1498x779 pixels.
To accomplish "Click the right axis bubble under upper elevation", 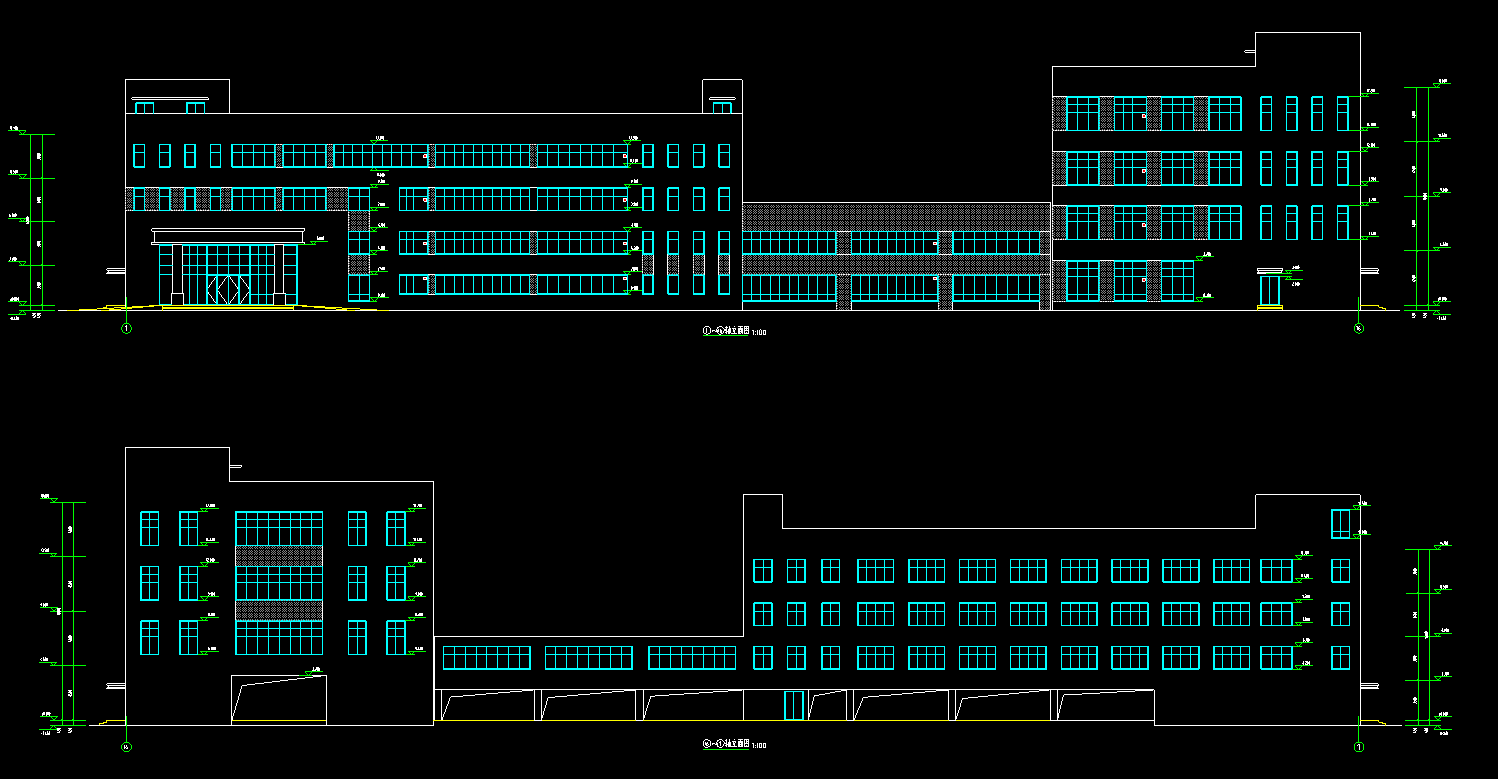I will [x=1358, y=328].
